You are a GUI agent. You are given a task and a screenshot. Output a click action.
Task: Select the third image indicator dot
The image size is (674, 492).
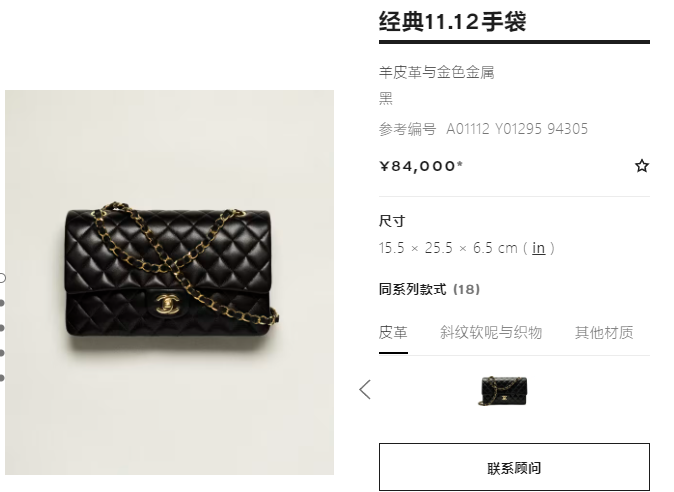2,328
